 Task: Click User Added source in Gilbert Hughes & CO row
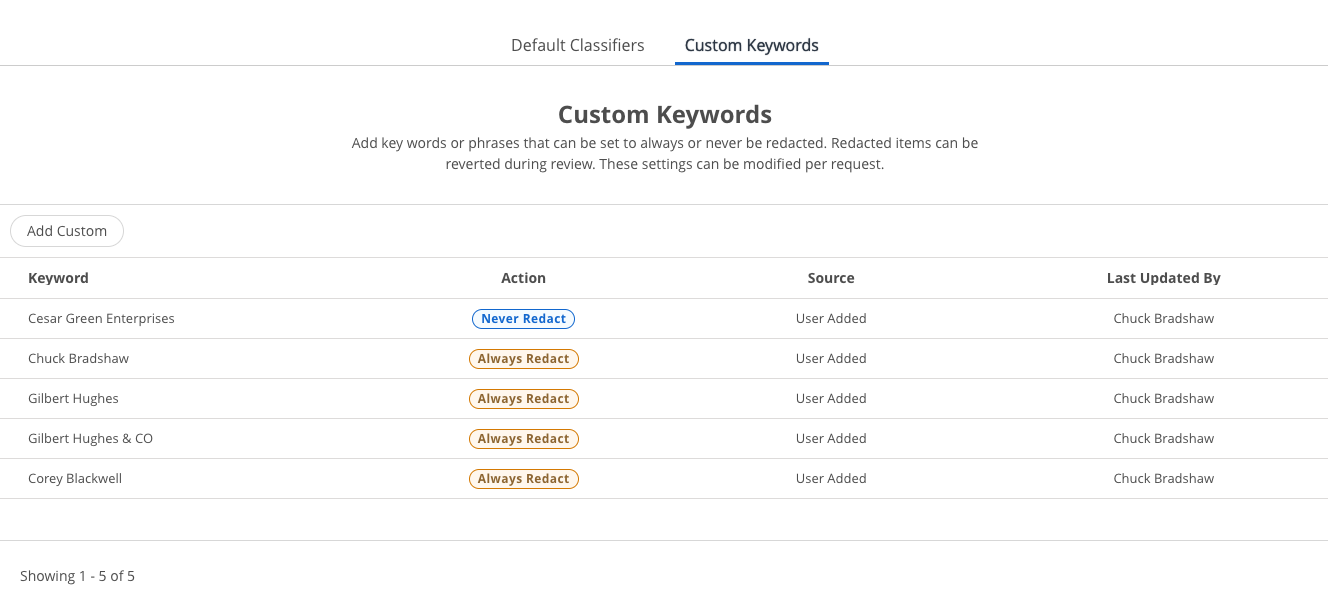831,438
